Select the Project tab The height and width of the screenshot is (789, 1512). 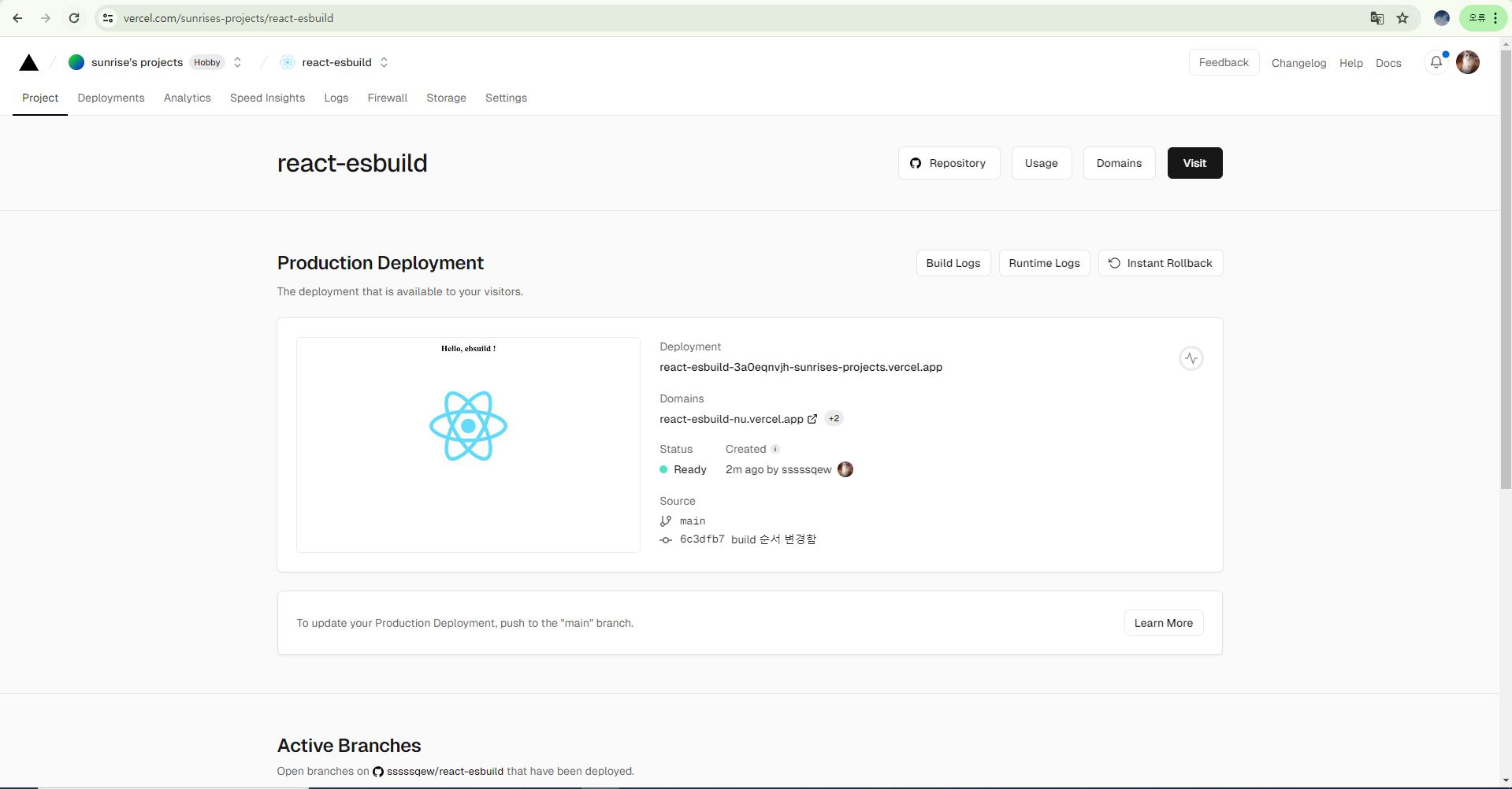click(x=40, y=98)
